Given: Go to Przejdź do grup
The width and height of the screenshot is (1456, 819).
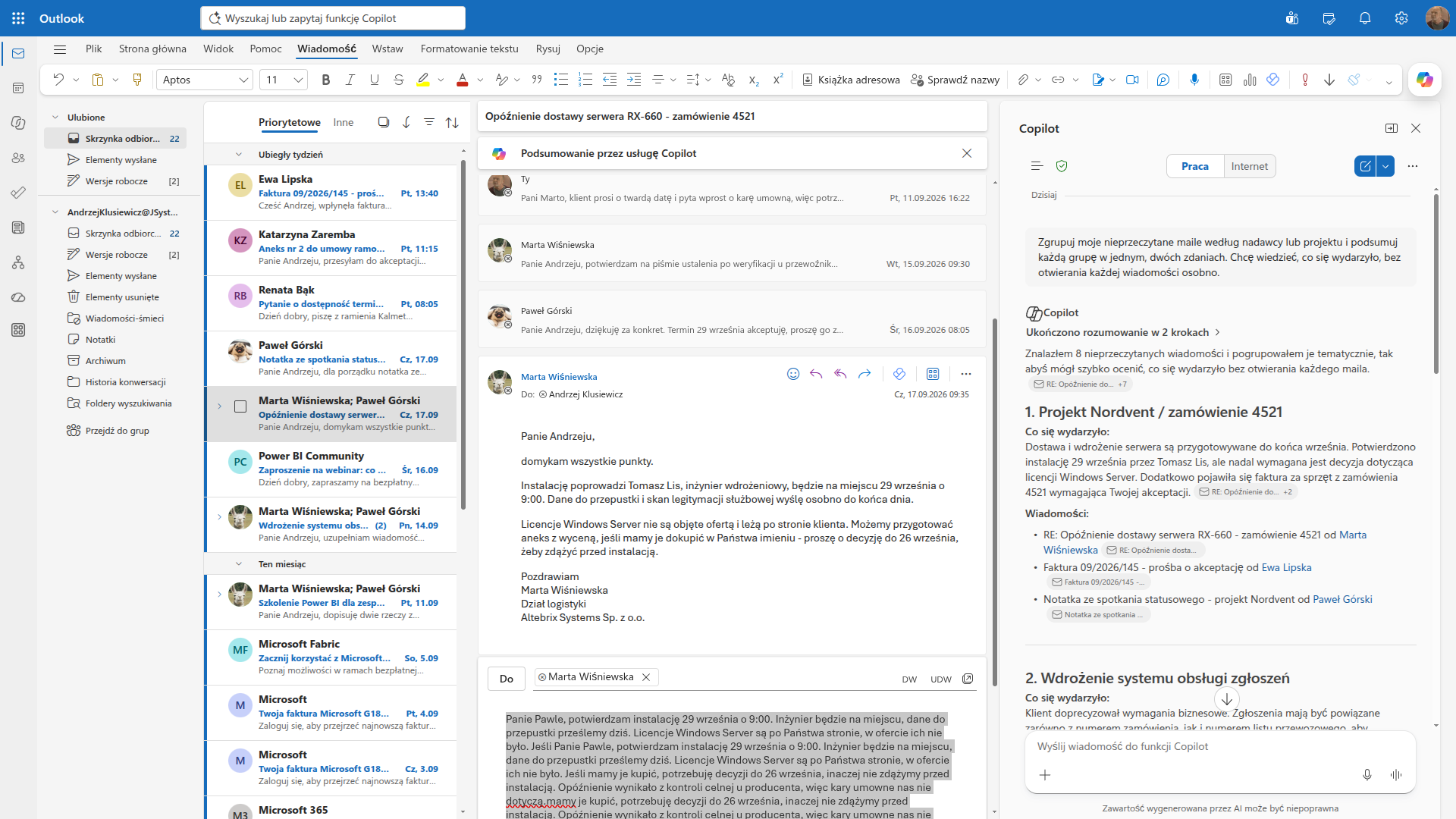Looking at the screenshot, I should coord(118,431).
